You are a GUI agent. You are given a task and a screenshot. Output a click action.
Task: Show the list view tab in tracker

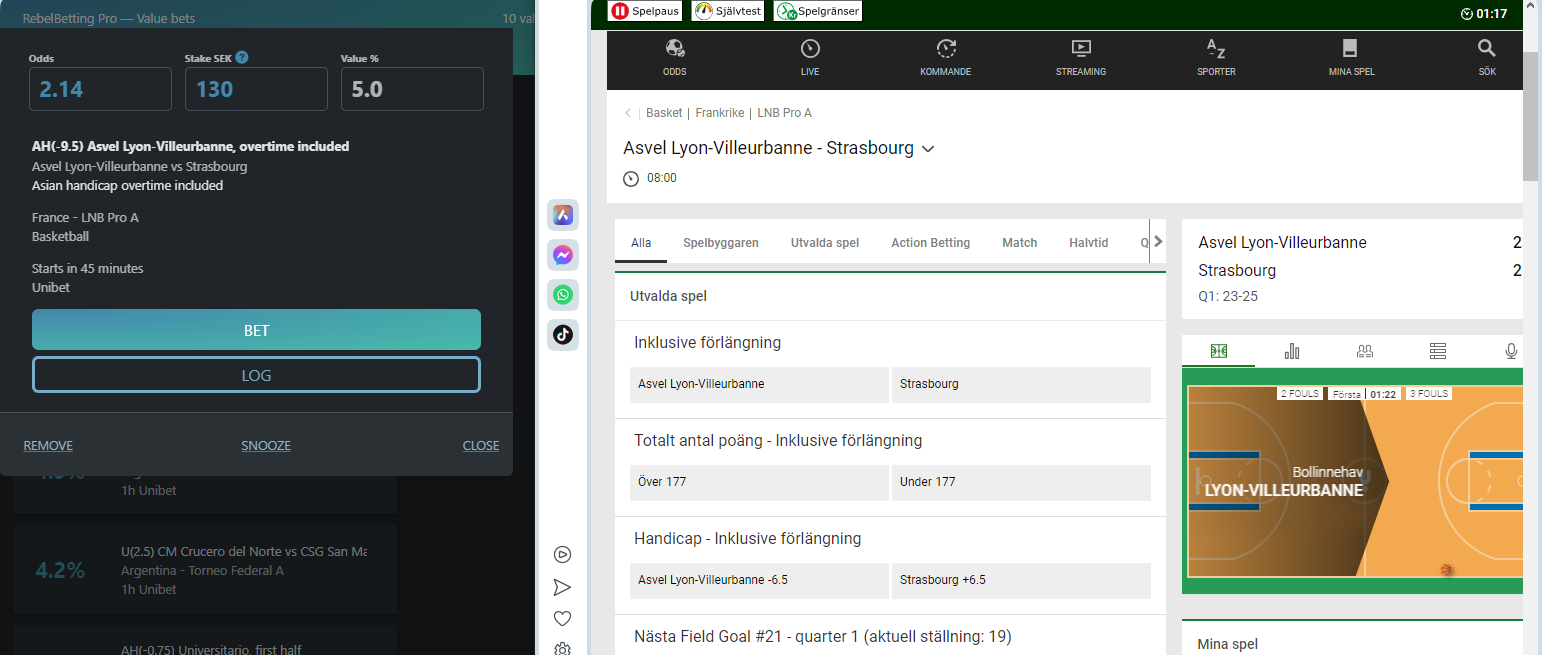[1438, 351]
